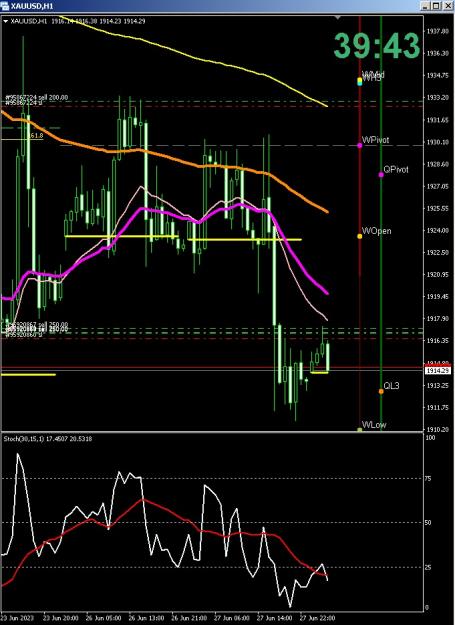The image size is (455, 625).
Task: Click the 75 level on Stochastic scale
Action: coord(430,479)
